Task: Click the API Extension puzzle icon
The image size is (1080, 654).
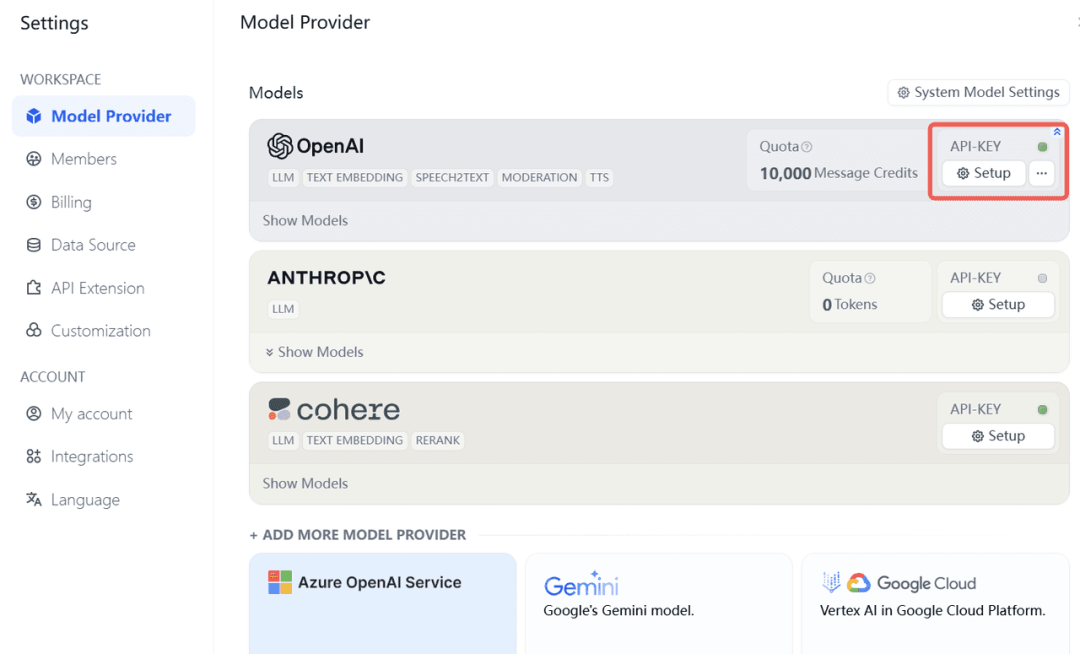Action: click(34, 288)
